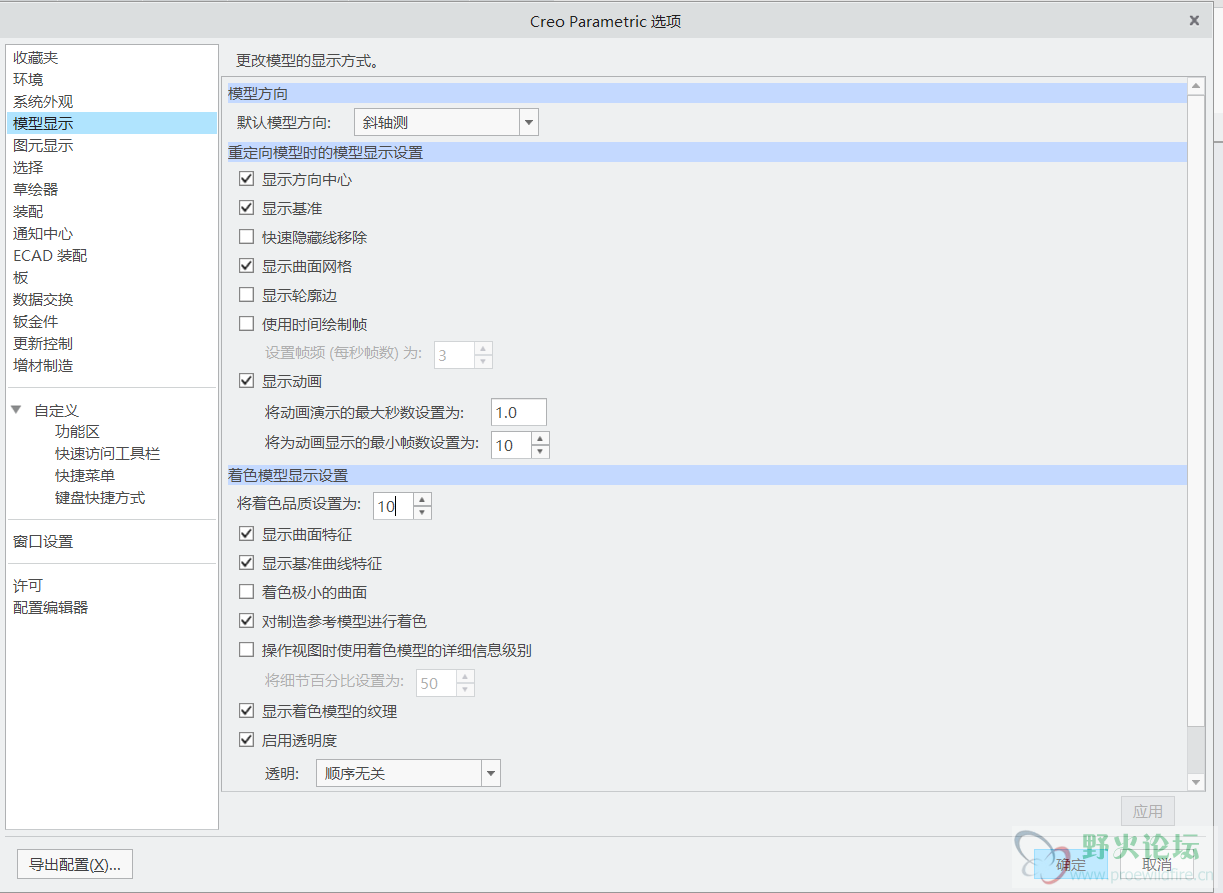Select 装配 in the category list
1223x893 pixels.
pyautogui.click(x=28, y=212)
